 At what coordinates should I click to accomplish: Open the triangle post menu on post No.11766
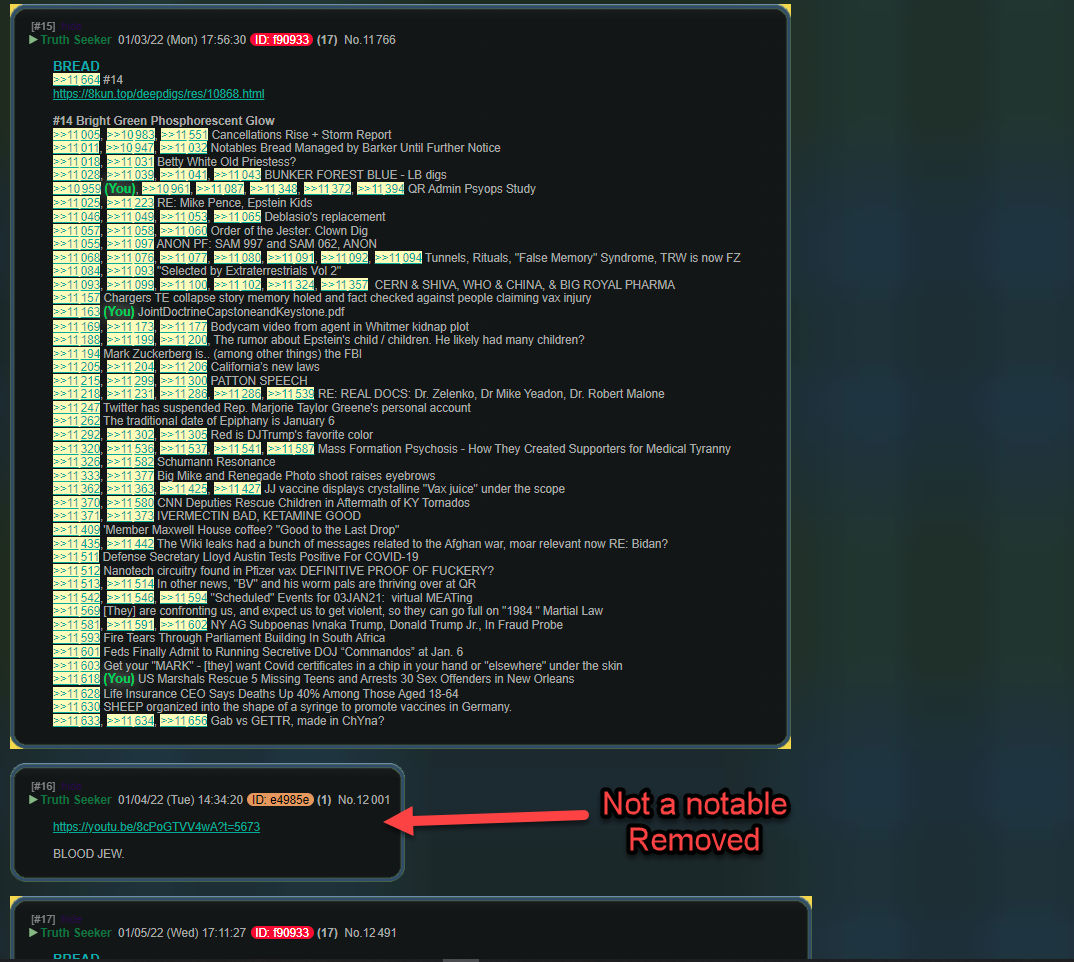(x=34, y=40)
